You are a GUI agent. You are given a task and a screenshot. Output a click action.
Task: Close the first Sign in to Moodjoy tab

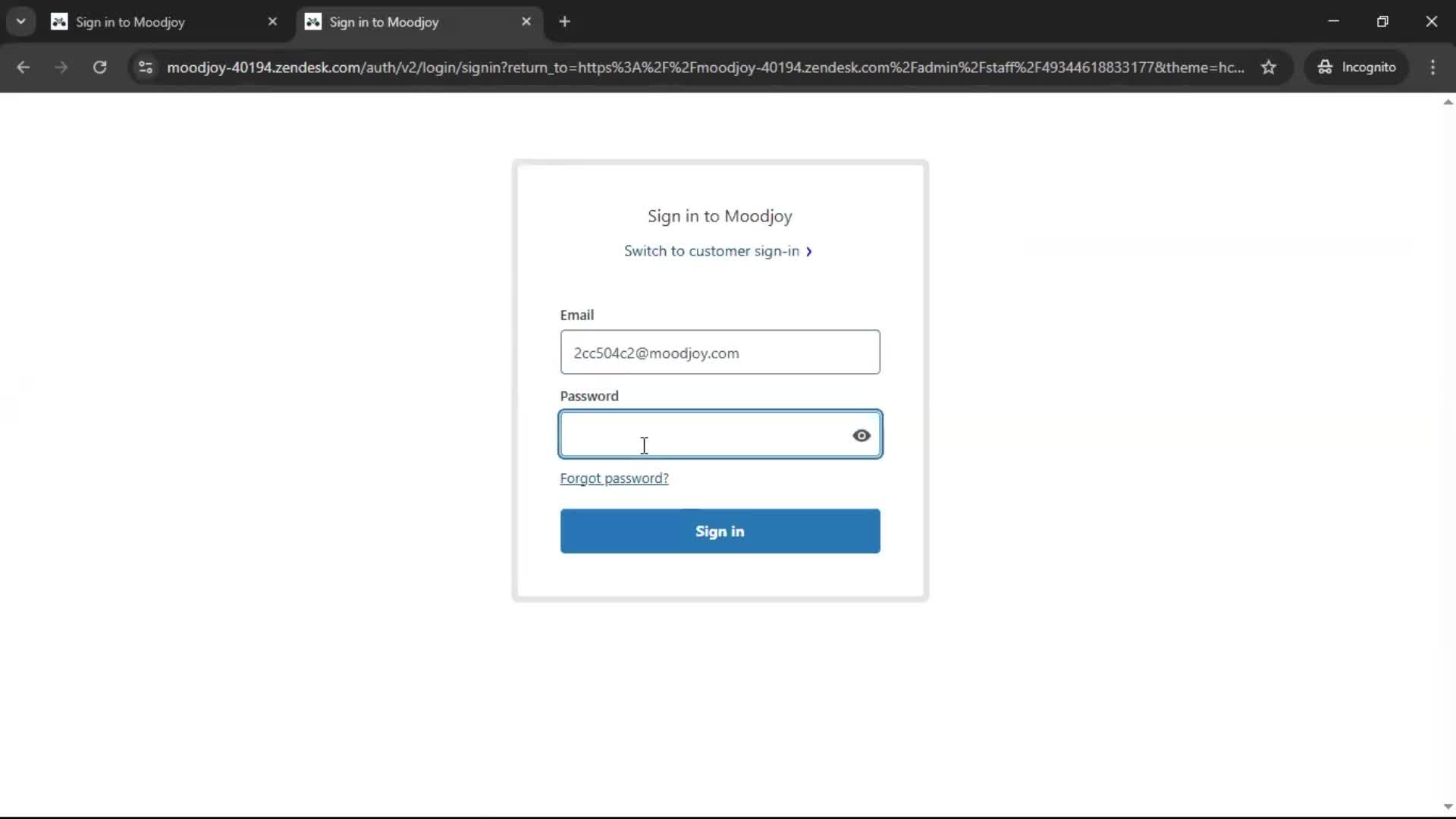coord(272,21)
